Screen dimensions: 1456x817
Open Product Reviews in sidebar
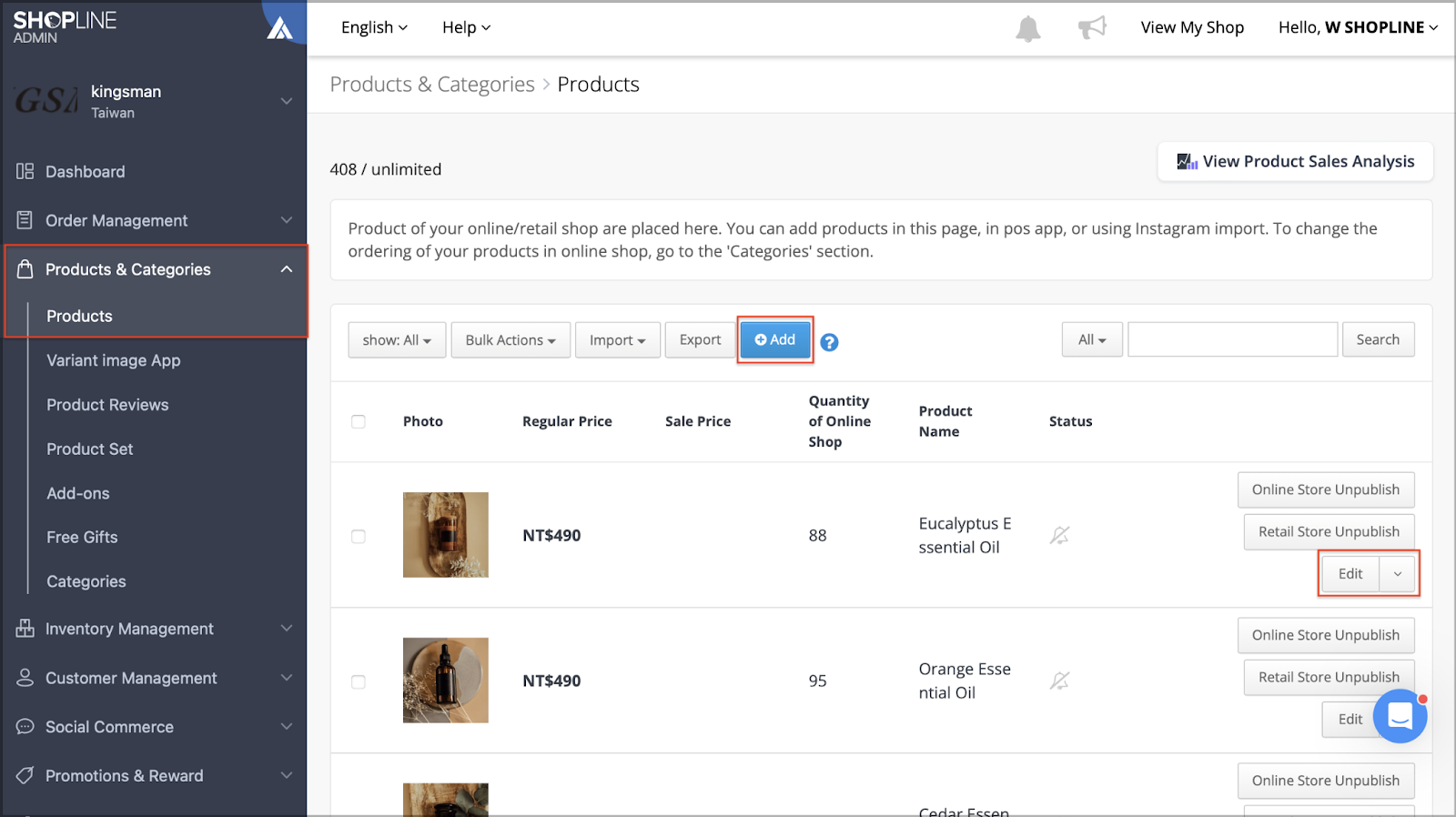coord(107,405)
